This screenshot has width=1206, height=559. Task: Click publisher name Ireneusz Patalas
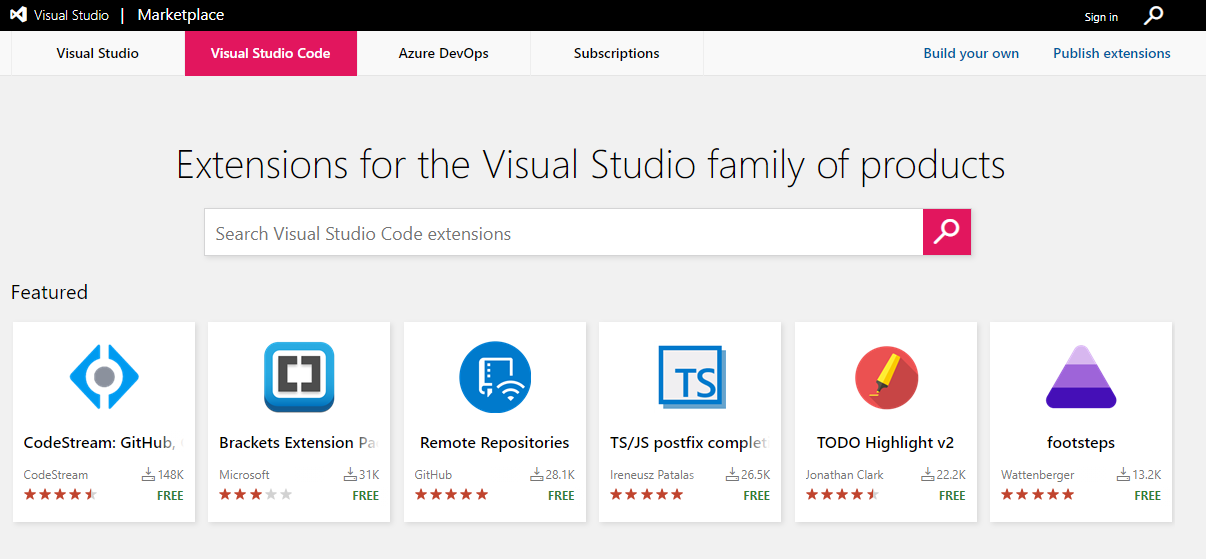point(652,475)
